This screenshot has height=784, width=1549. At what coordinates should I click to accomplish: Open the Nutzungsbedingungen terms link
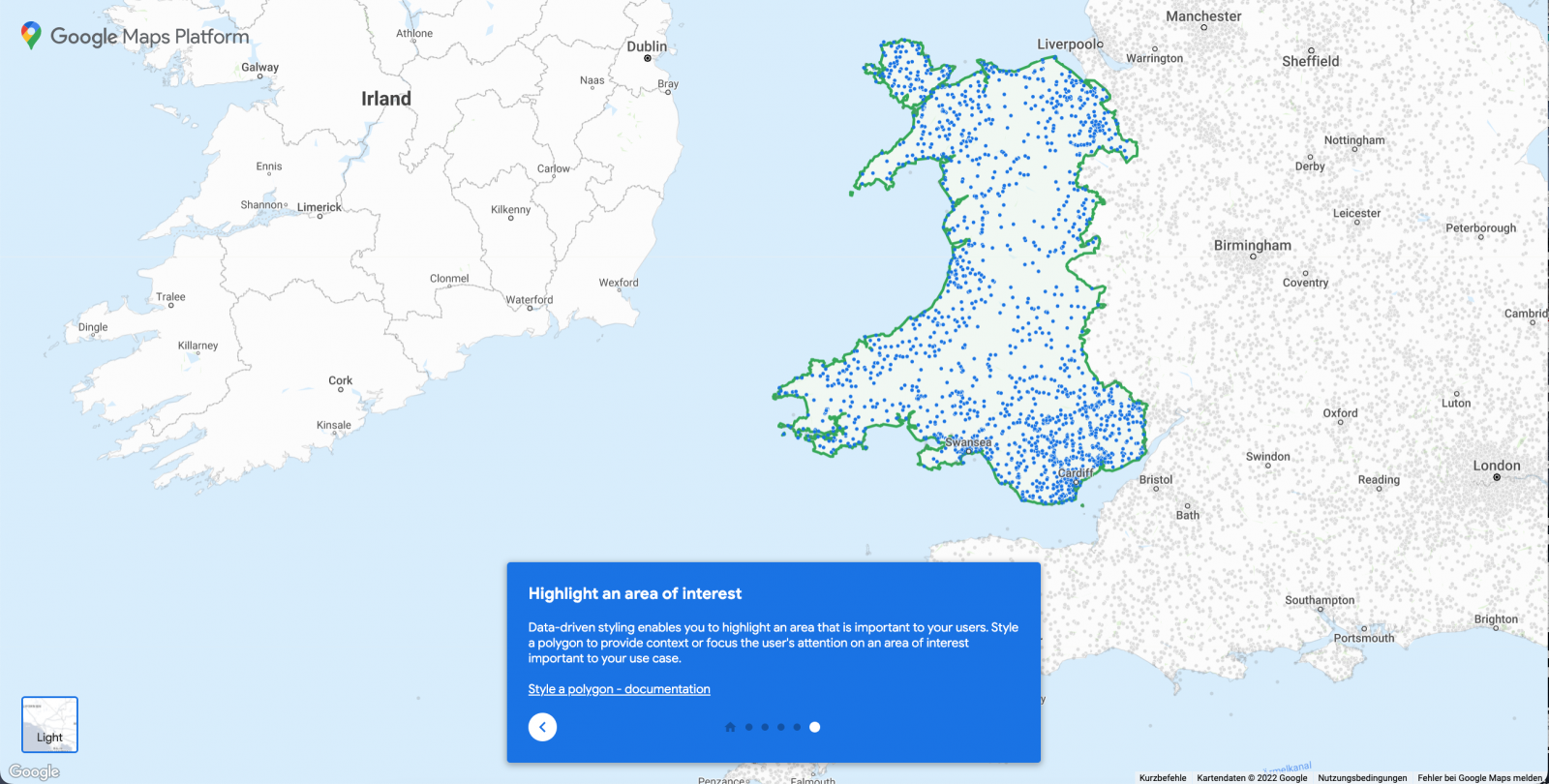1362,777
